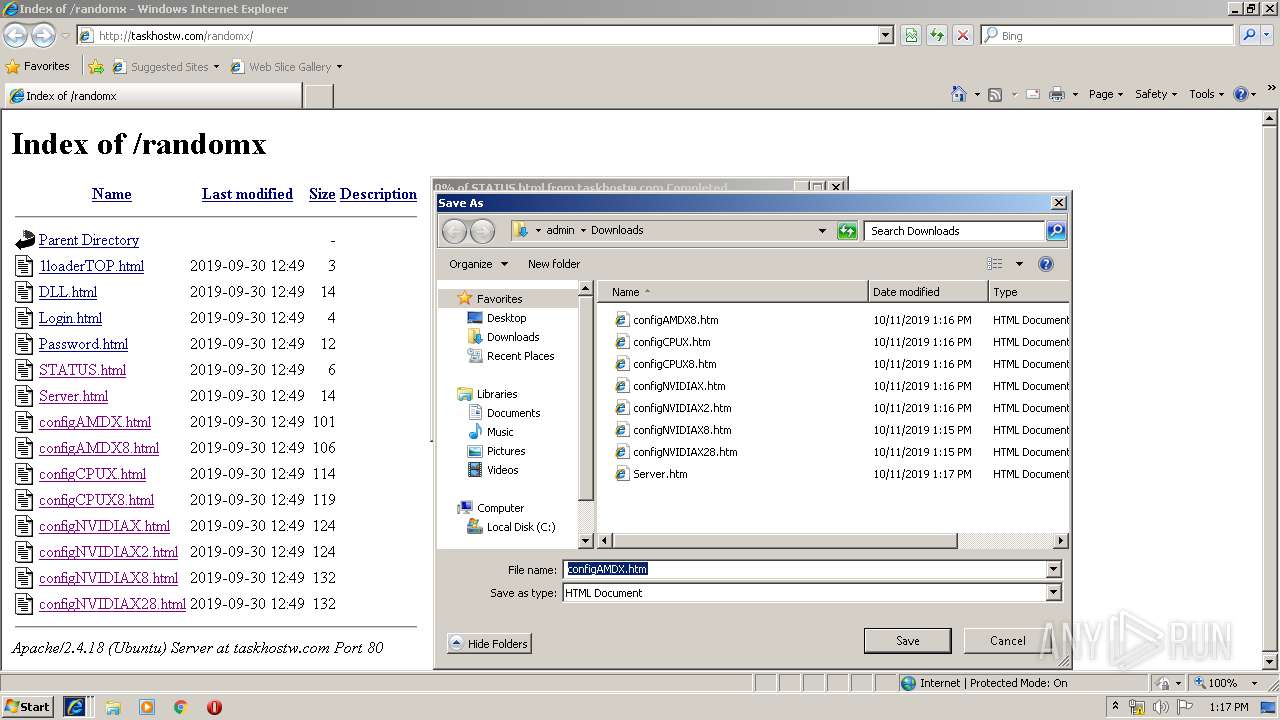This screenshot has height=720, width=1280.
Task: Open the address bar dropdown arrow
Action: click(x=885, y=35)
